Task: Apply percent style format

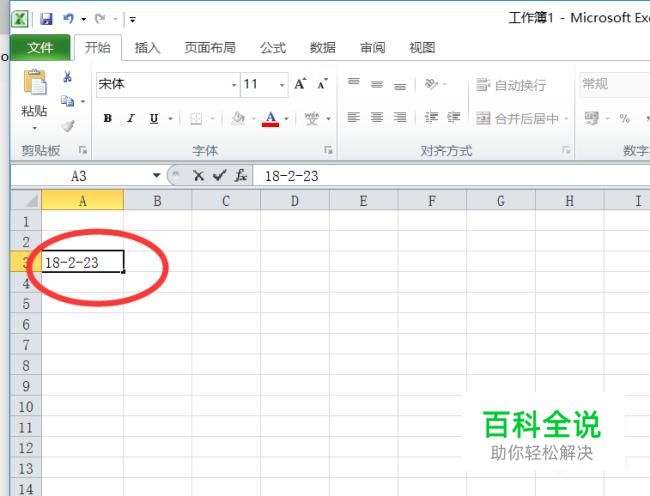Action: (625, 119)
